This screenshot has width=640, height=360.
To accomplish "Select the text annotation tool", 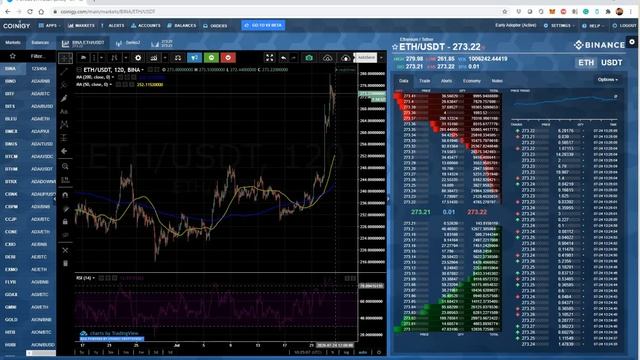I will 64,111.
